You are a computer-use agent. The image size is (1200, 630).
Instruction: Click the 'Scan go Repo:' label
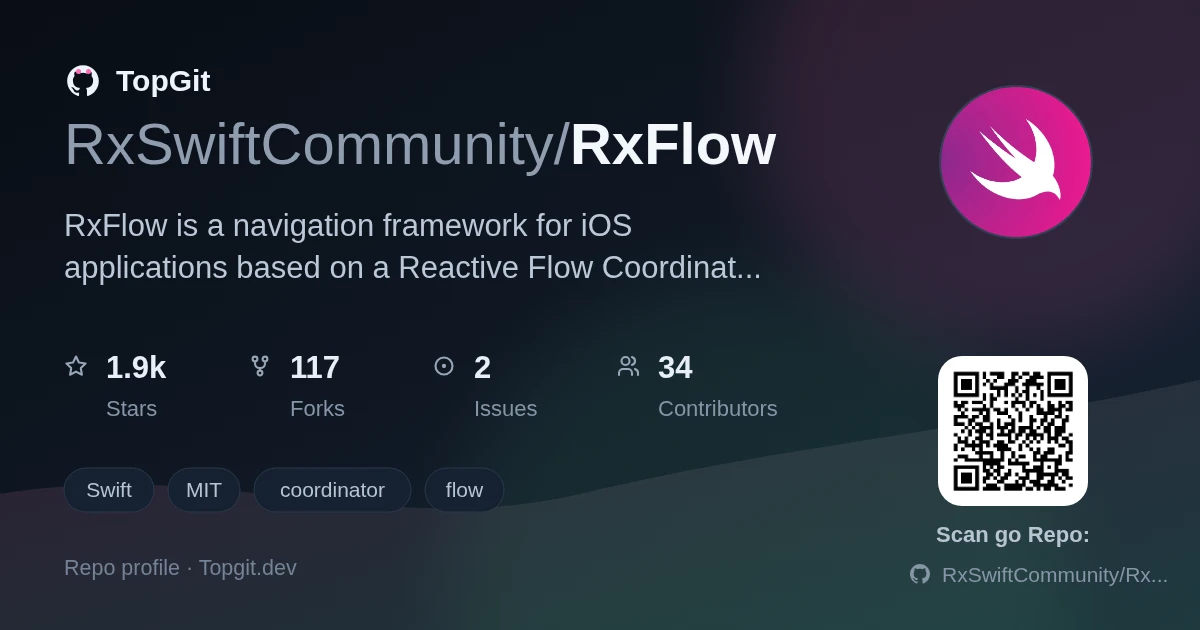[x=1013, y=535]
